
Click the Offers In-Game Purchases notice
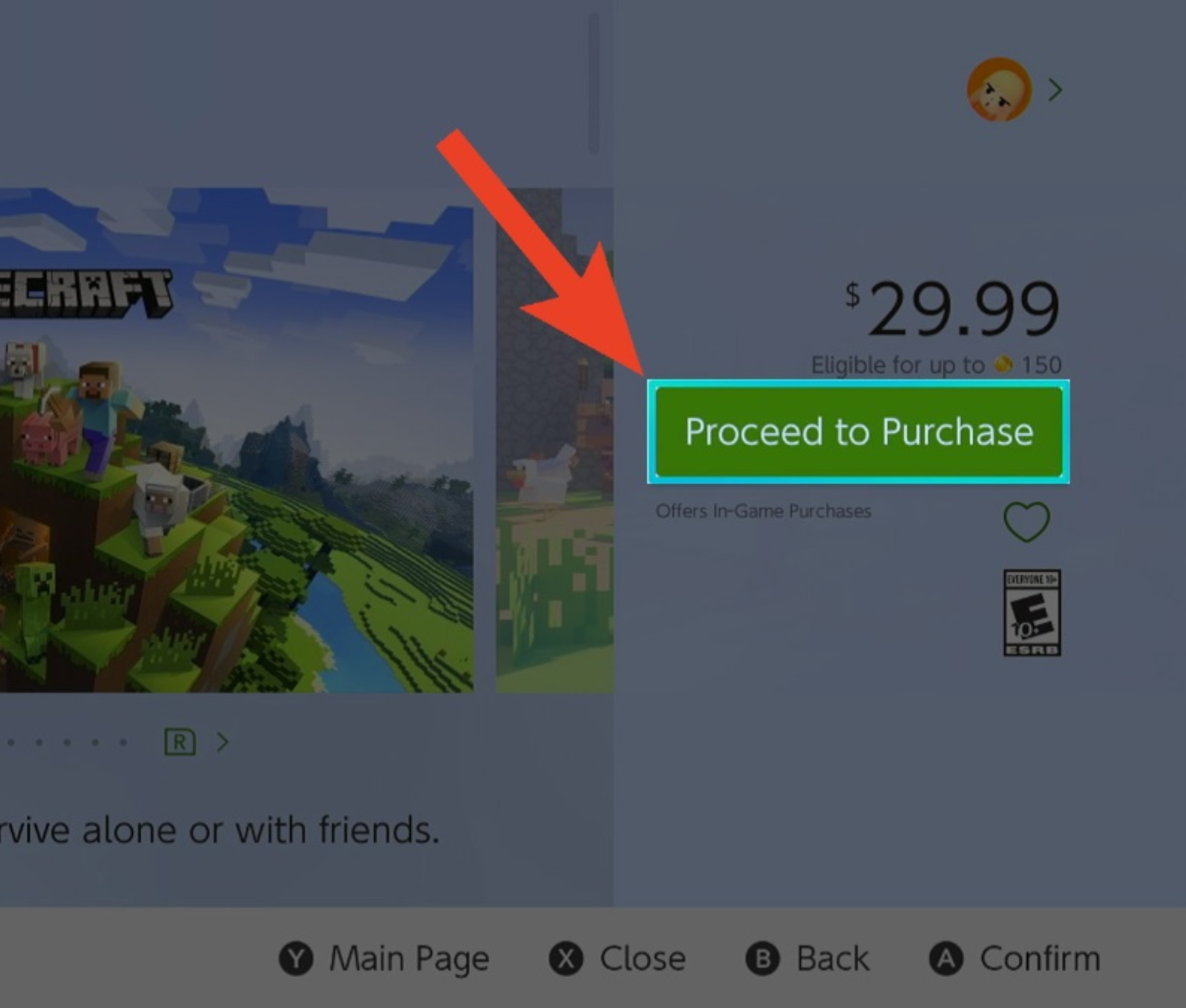(x=763, y=511)
